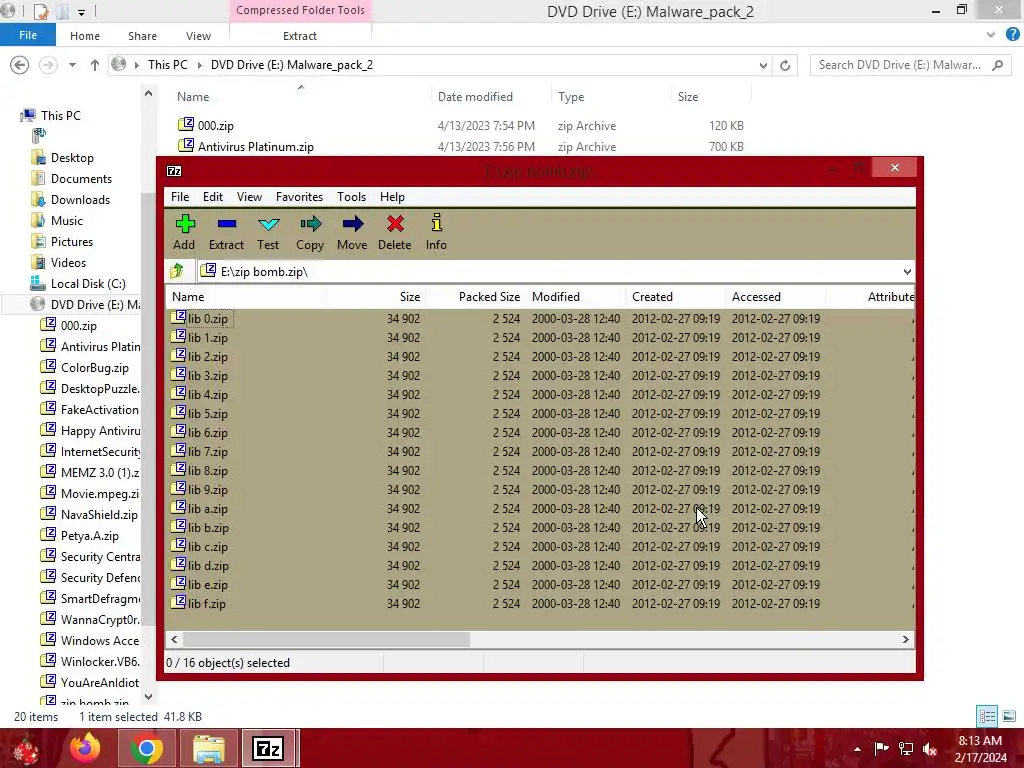Show hidden system tray icons
Screen dimensions: 1024x768
click(857, 749)
